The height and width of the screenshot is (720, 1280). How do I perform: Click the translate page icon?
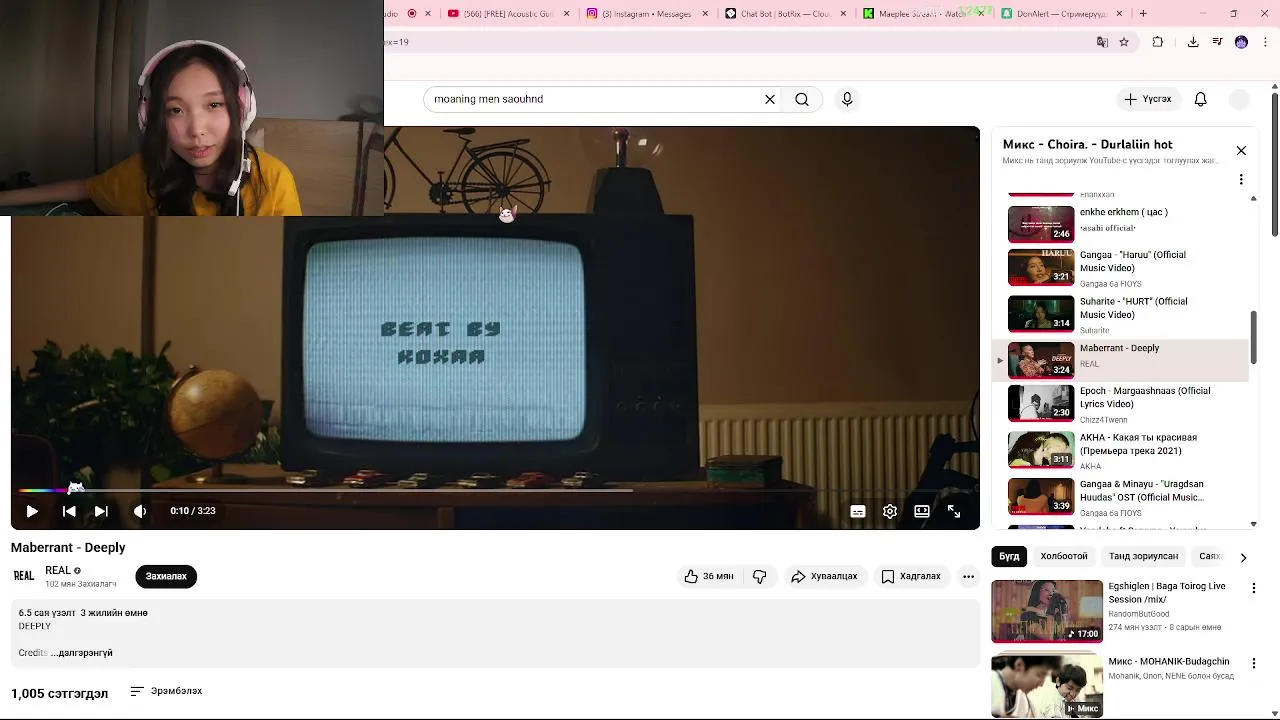[x=1102, y=42]
